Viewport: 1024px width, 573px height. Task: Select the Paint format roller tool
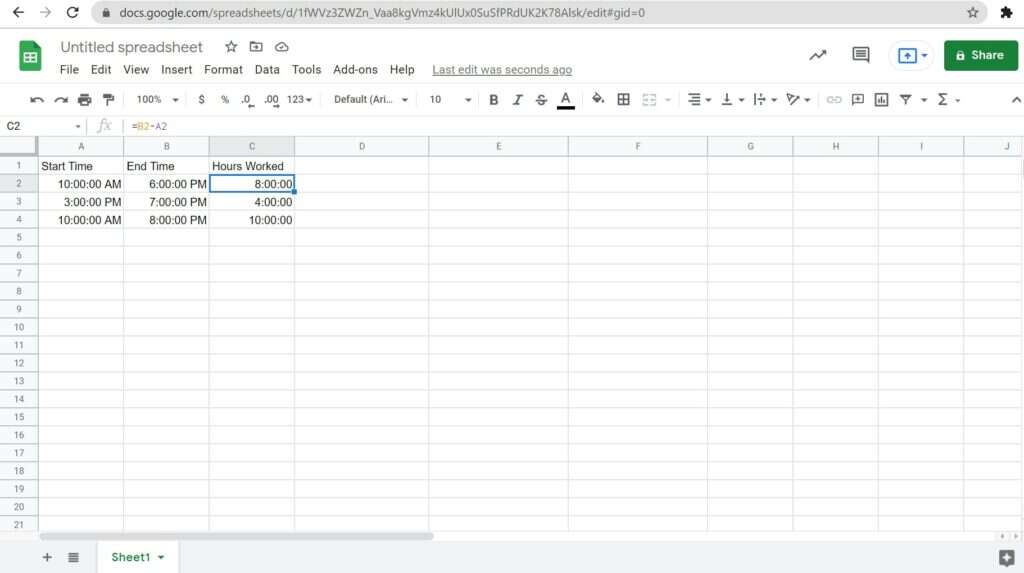[x=108, y=100]
